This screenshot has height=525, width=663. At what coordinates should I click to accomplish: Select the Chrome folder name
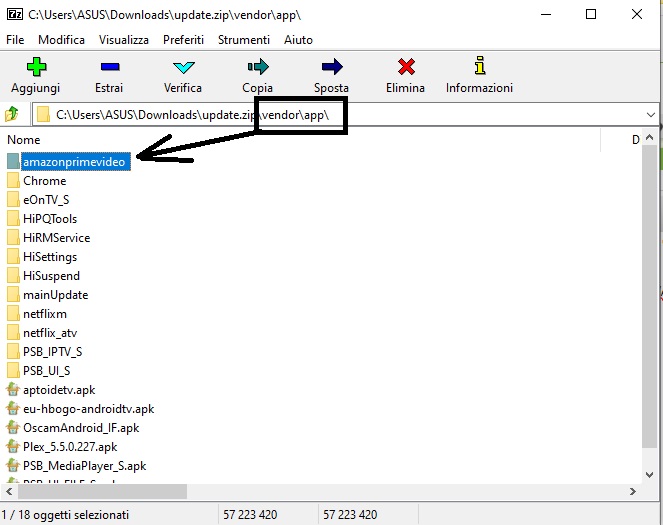(x=45, y=181)
